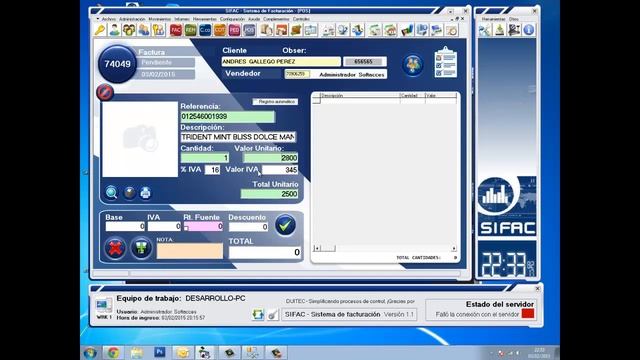Click the green refresh icon in status panel
The height and width of the screenshot is (360, 640).
[x=258, y=314]
